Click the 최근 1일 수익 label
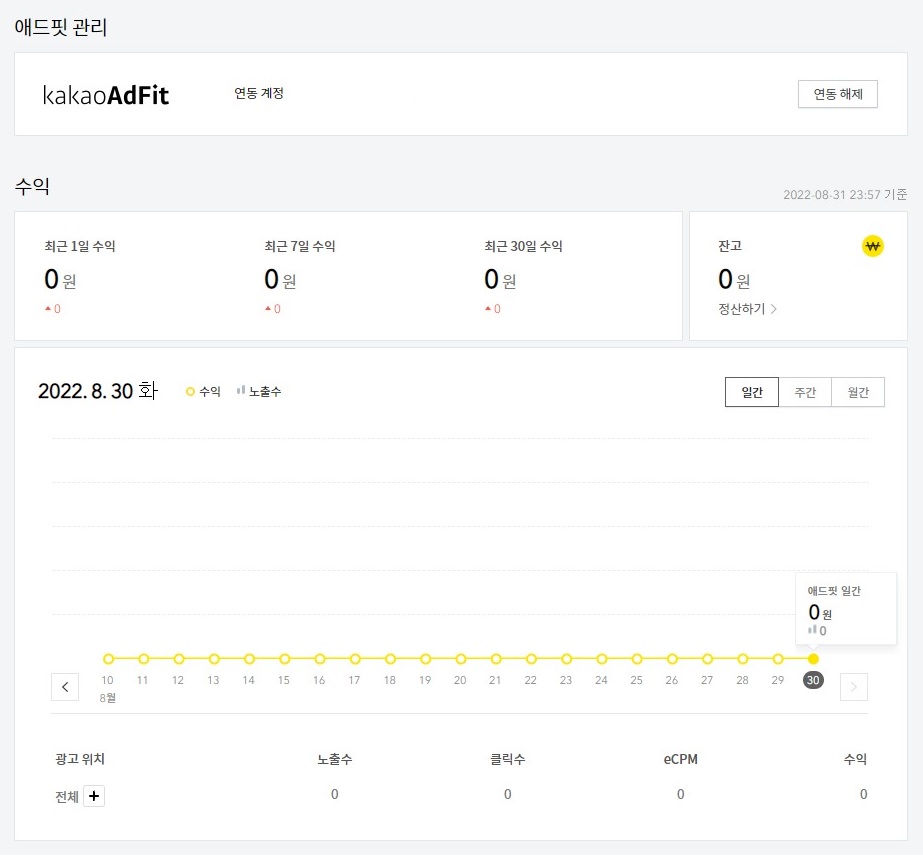The image size is (923, 856). [79, 246]
